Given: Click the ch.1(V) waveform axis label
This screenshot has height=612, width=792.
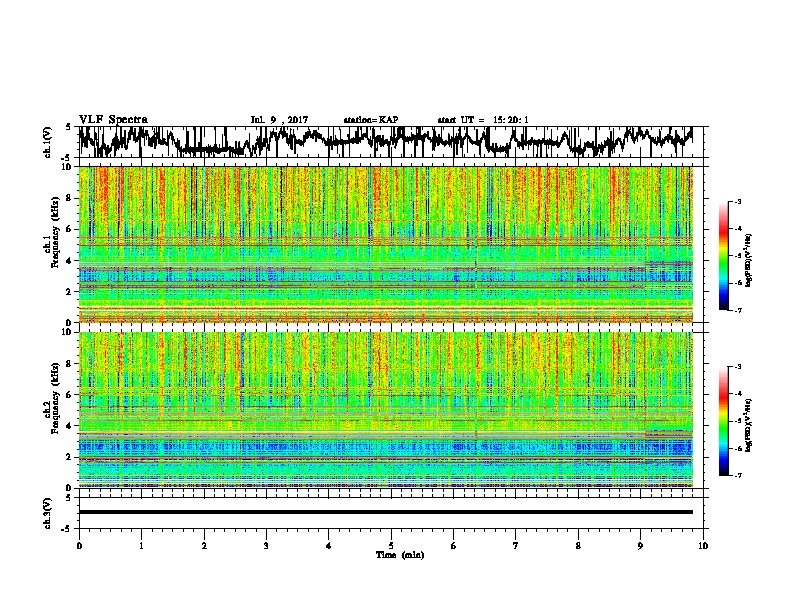Looking at the screenshot, I should click(x=47, y=142).
